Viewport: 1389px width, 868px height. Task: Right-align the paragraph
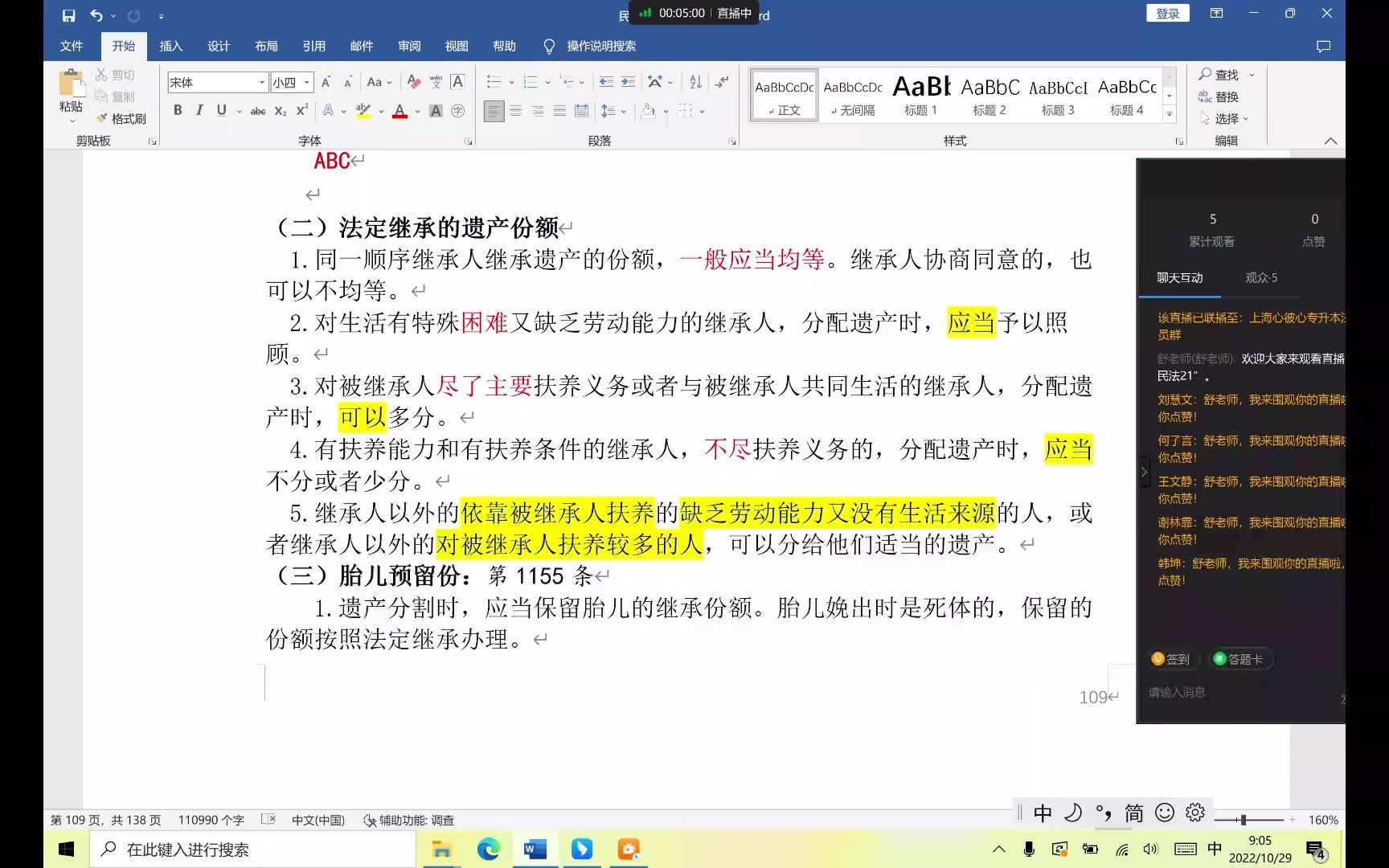(537, 111)
